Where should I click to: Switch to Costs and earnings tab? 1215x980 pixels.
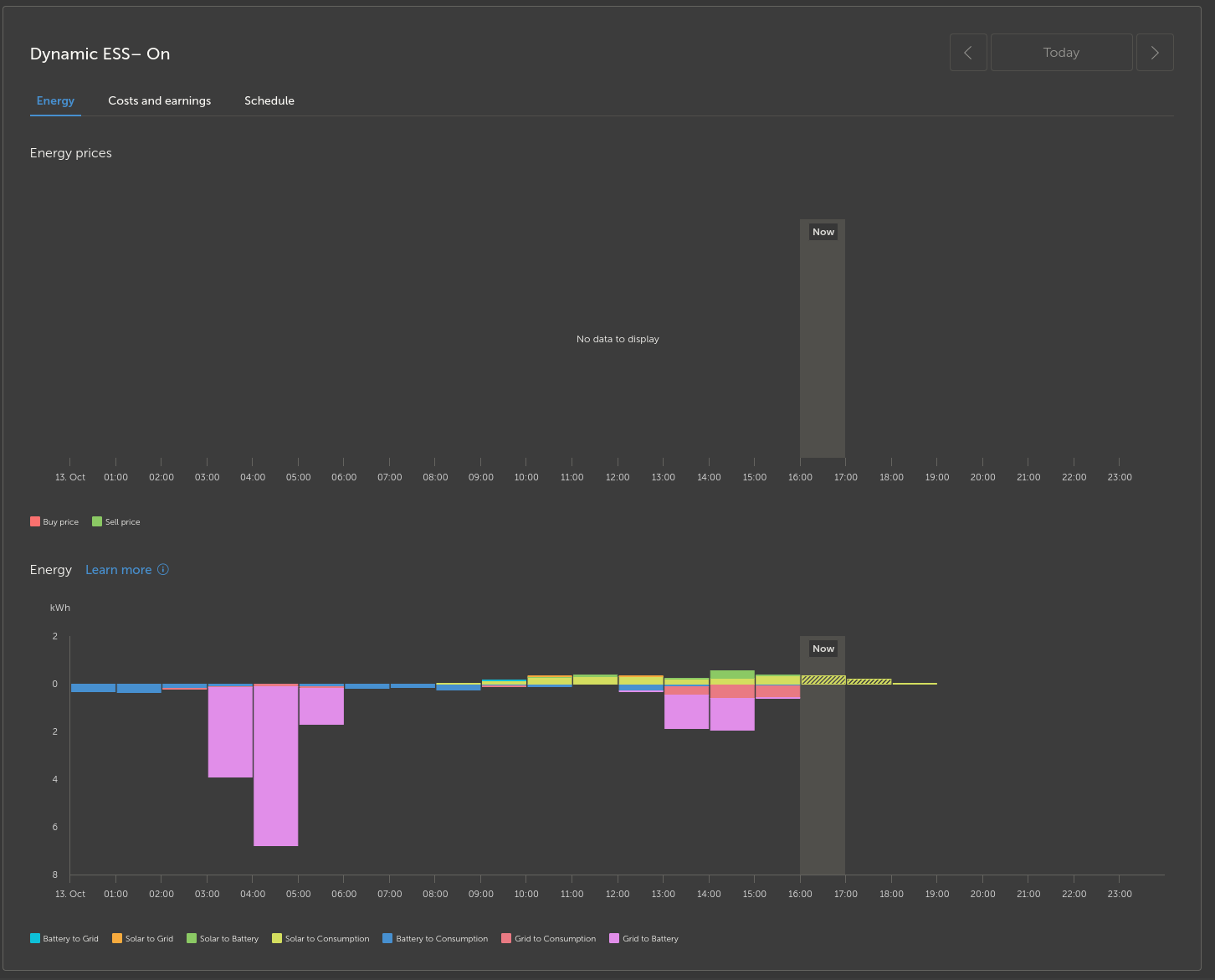click(160, 100)
